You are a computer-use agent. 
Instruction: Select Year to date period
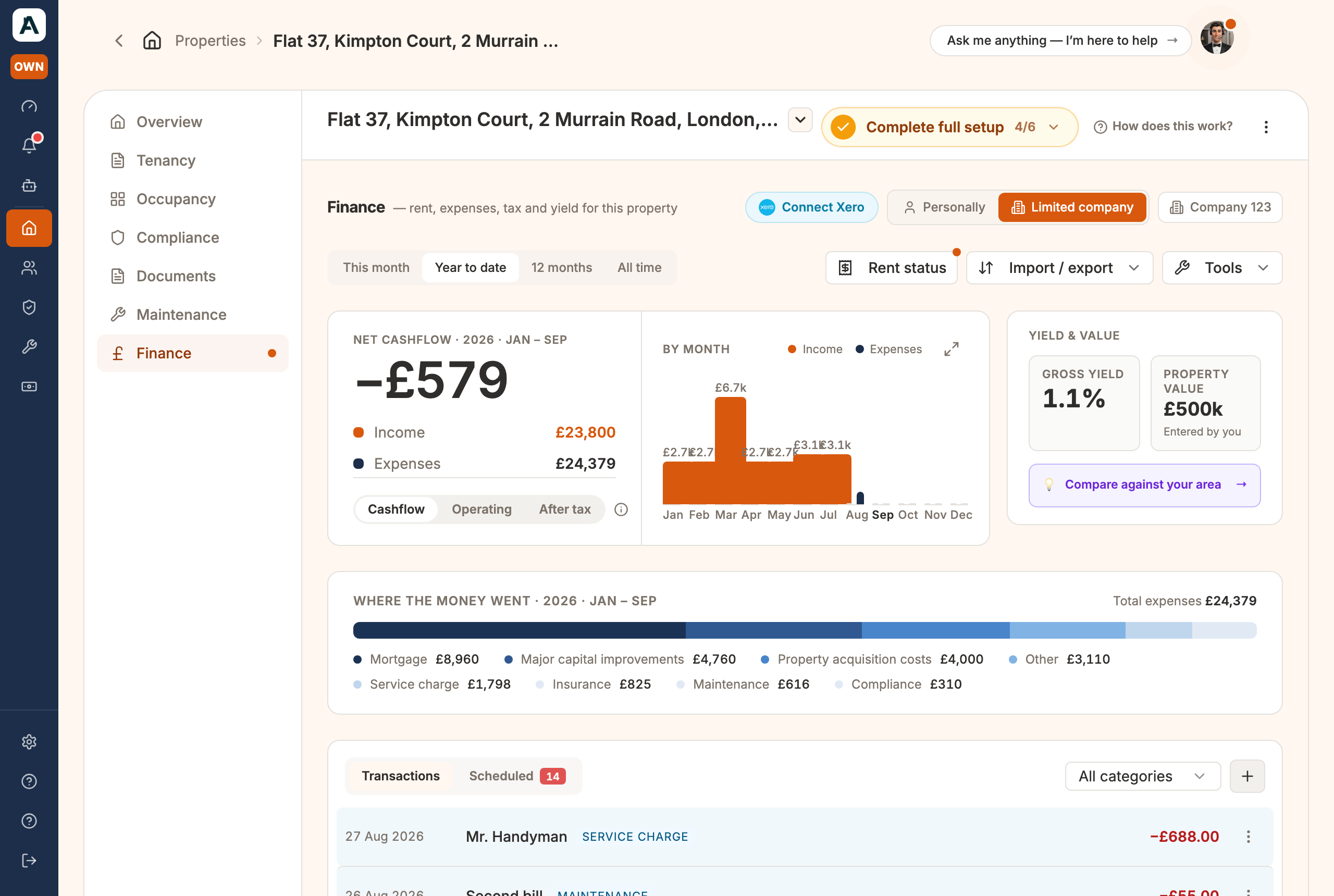[471, 267]
